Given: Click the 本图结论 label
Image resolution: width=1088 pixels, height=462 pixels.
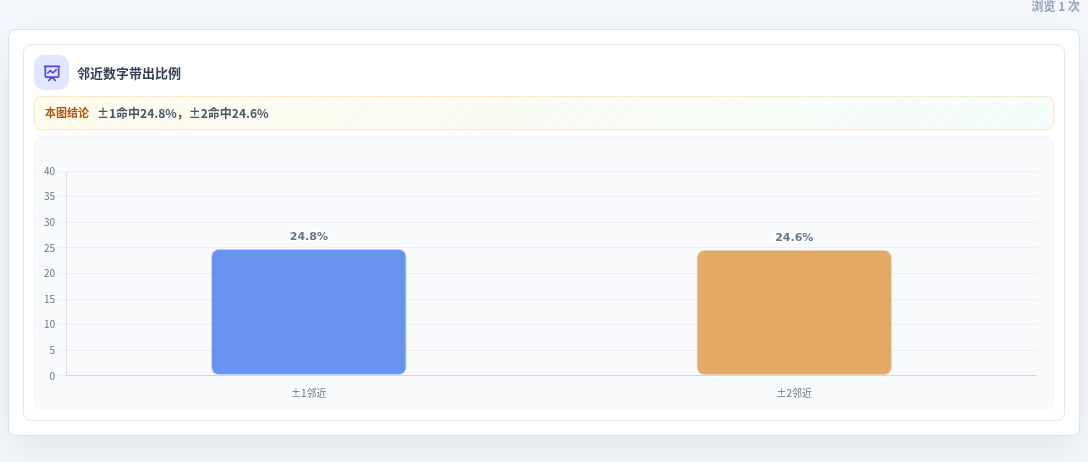Looking at the screenshot, I should (x=67, y=113).
